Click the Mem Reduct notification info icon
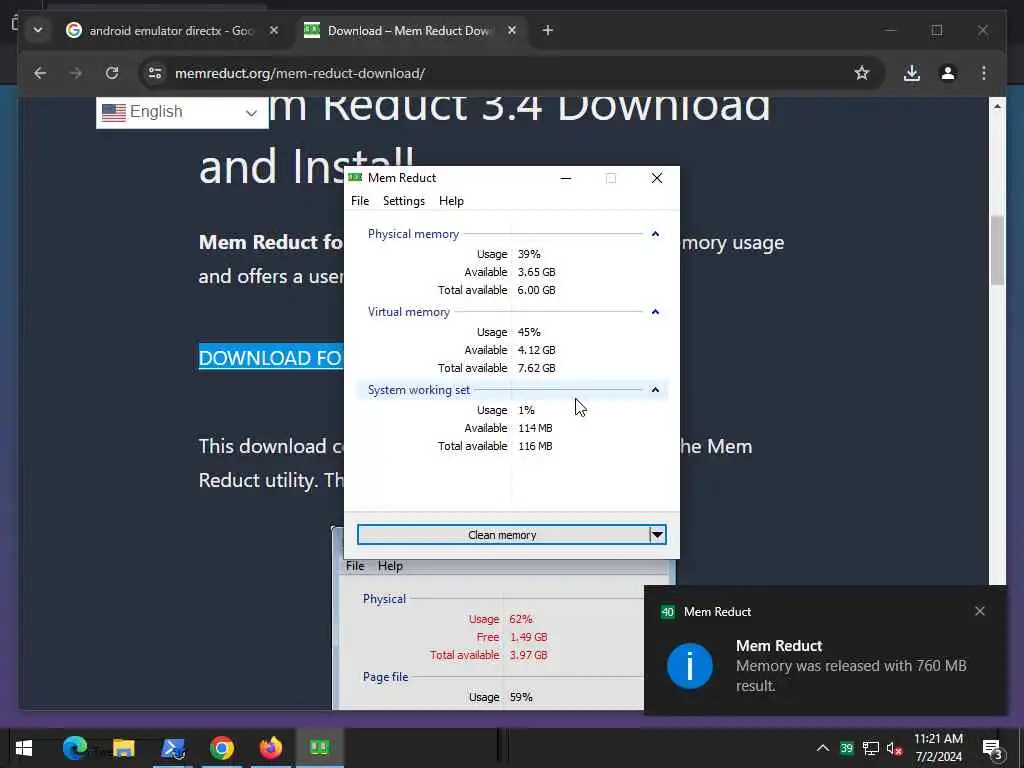This screenshot has width=1024, height=768. [690, 666]
